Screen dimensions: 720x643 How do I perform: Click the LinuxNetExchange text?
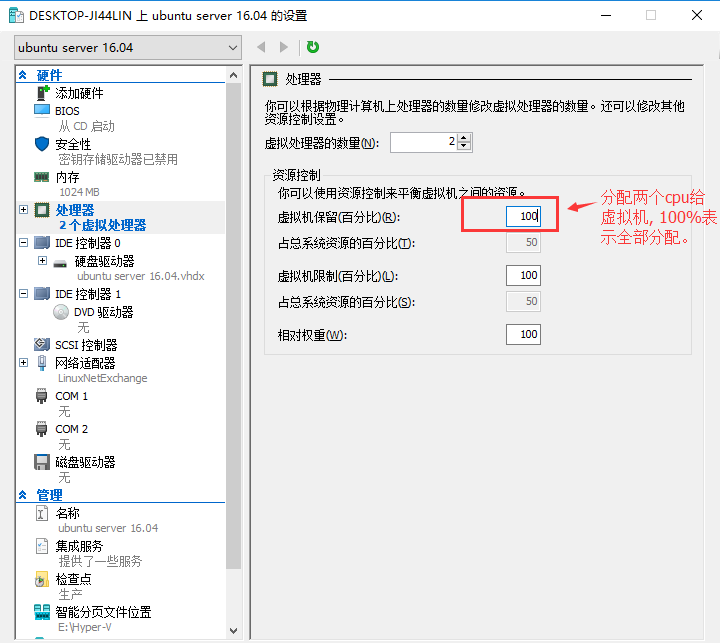[102, 378]
